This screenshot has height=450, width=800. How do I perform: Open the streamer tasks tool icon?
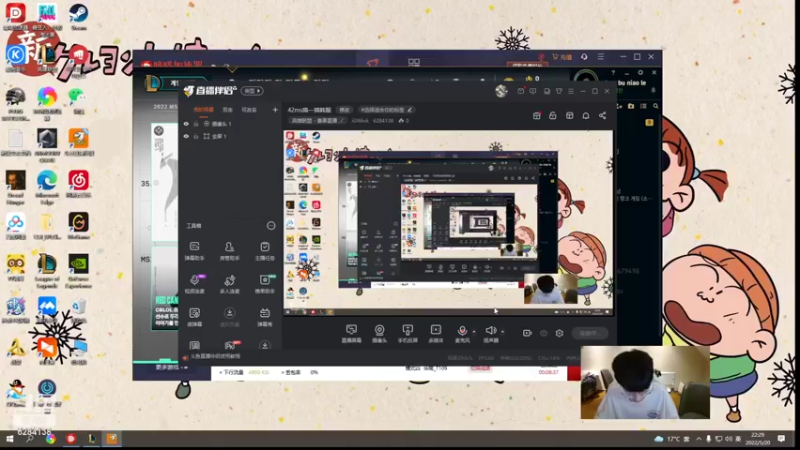tap(264, 251)
